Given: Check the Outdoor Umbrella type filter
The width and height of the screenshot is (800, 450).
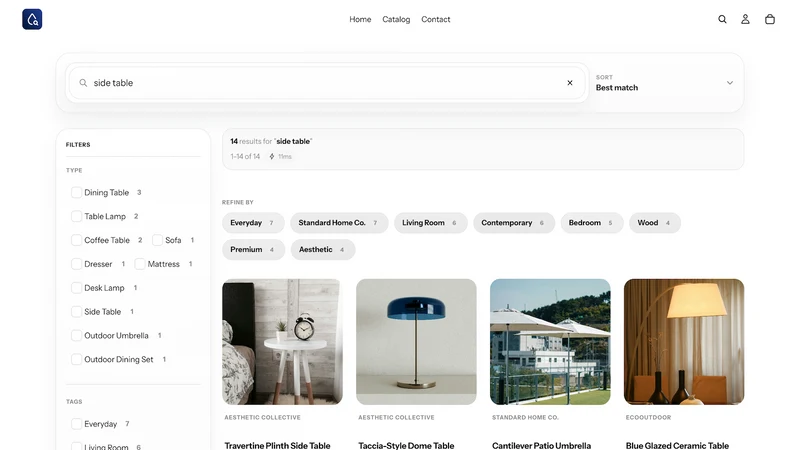Looking at the screenshot, I should [x=77, y=335].
